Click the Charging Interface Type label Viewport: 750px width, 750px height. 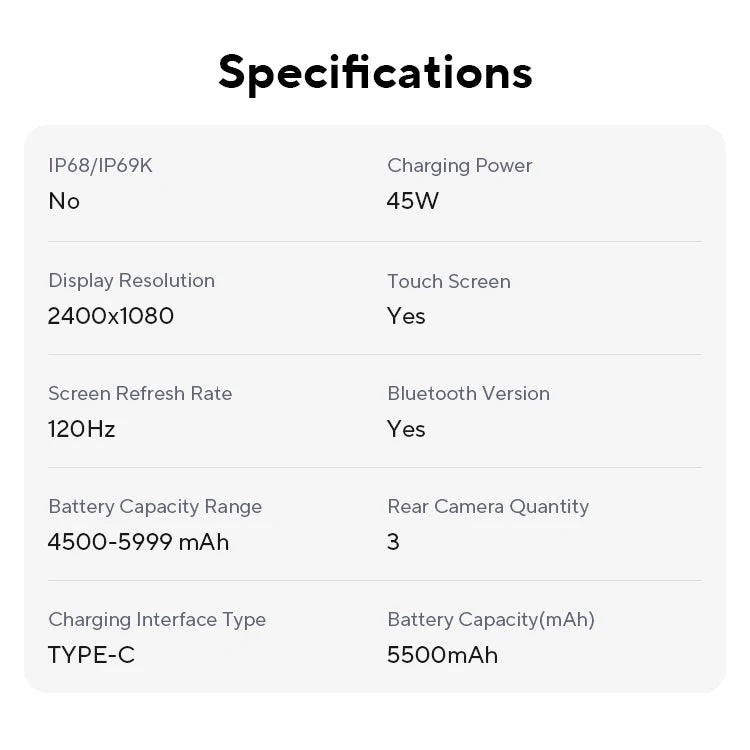click(x=157, y=620)
